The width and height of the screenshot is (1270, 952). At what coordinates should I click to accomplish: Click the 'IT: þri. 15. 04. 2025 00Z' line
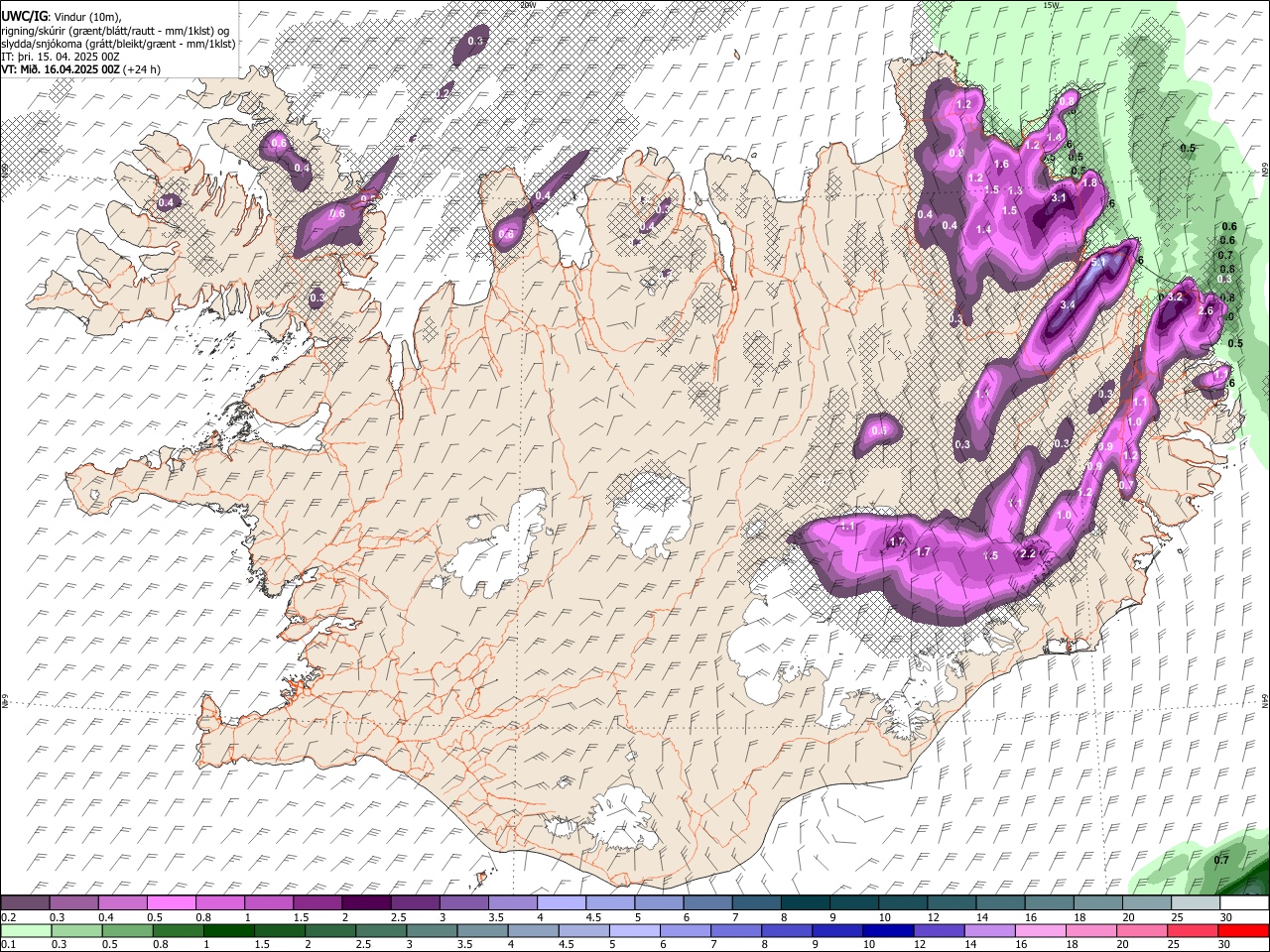click(61, 57)
